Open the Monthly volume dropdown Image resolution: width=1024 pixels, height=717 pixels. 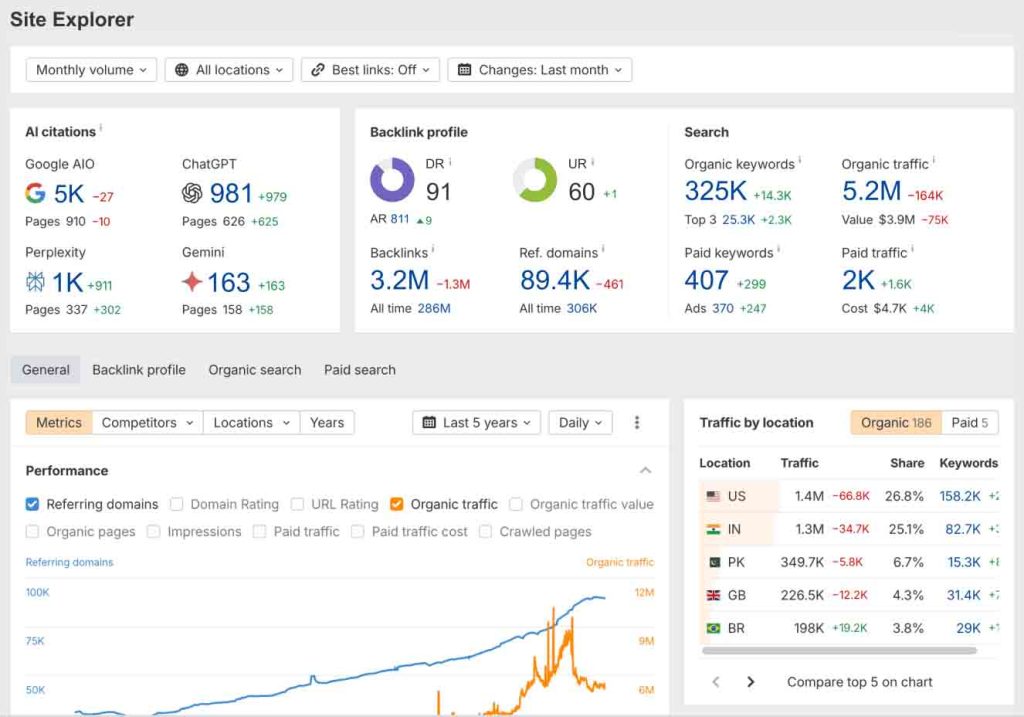90,70
